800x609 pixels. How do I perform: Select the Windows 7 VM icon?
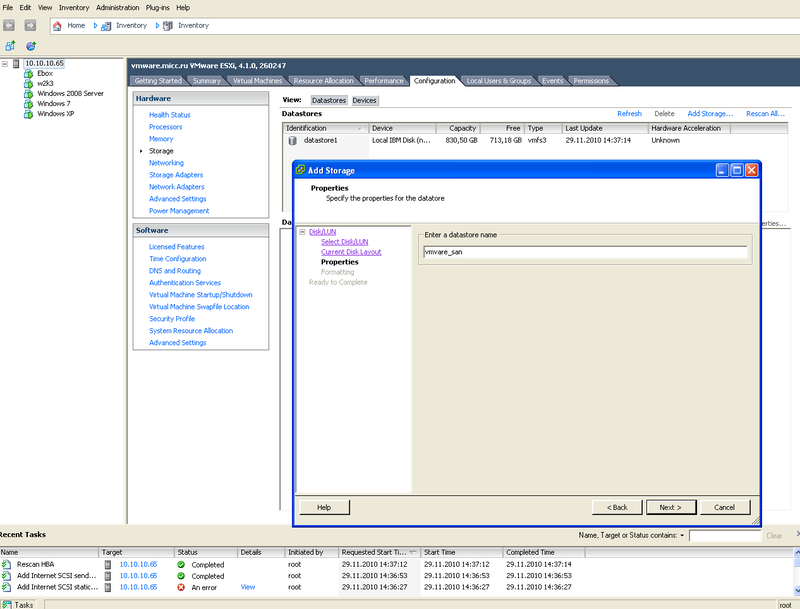[x=29, y=104]
